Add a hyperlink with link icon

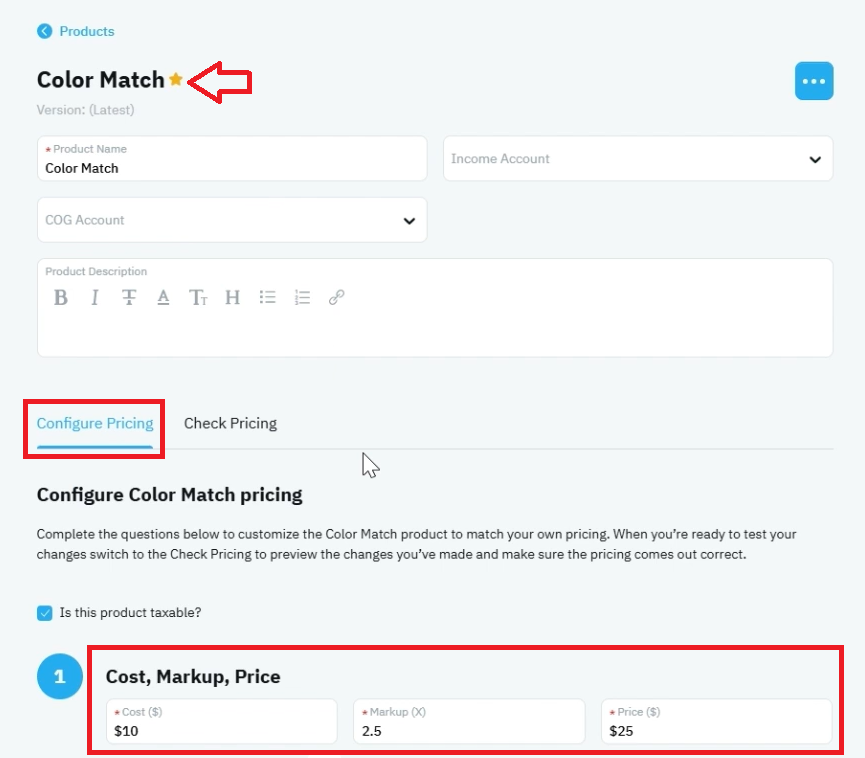(337, 297)
